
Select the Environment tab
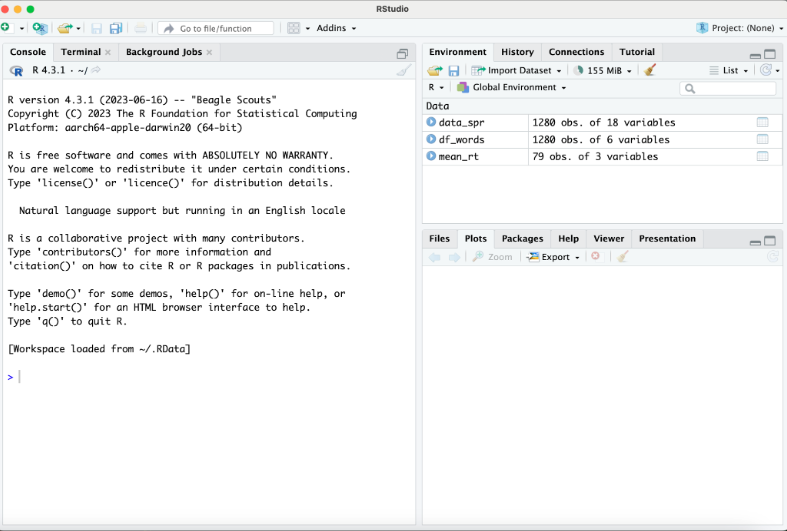[x=457, y=52]
